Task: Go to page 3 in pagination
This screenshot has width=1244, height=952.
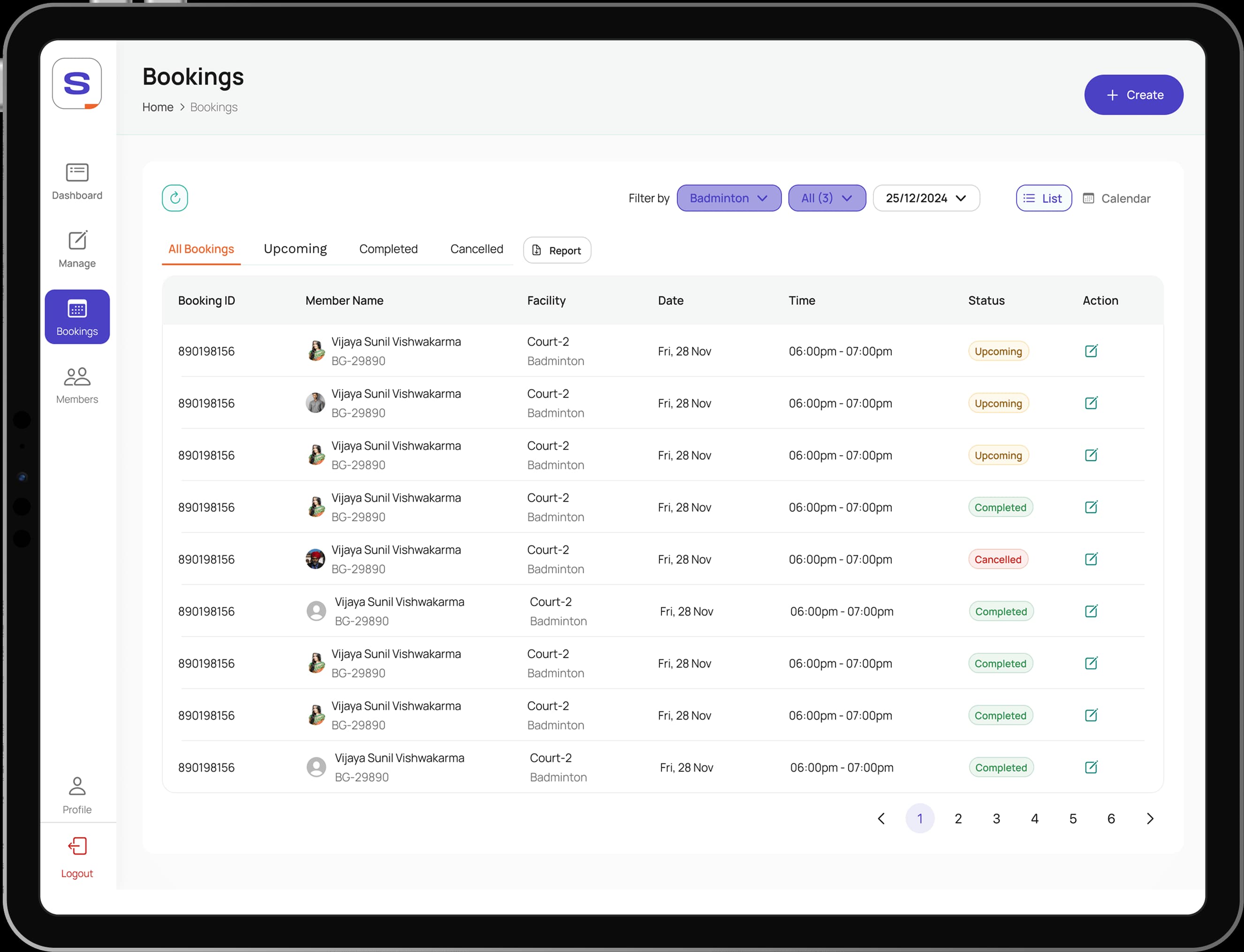Action: click(x=996, y=818)
